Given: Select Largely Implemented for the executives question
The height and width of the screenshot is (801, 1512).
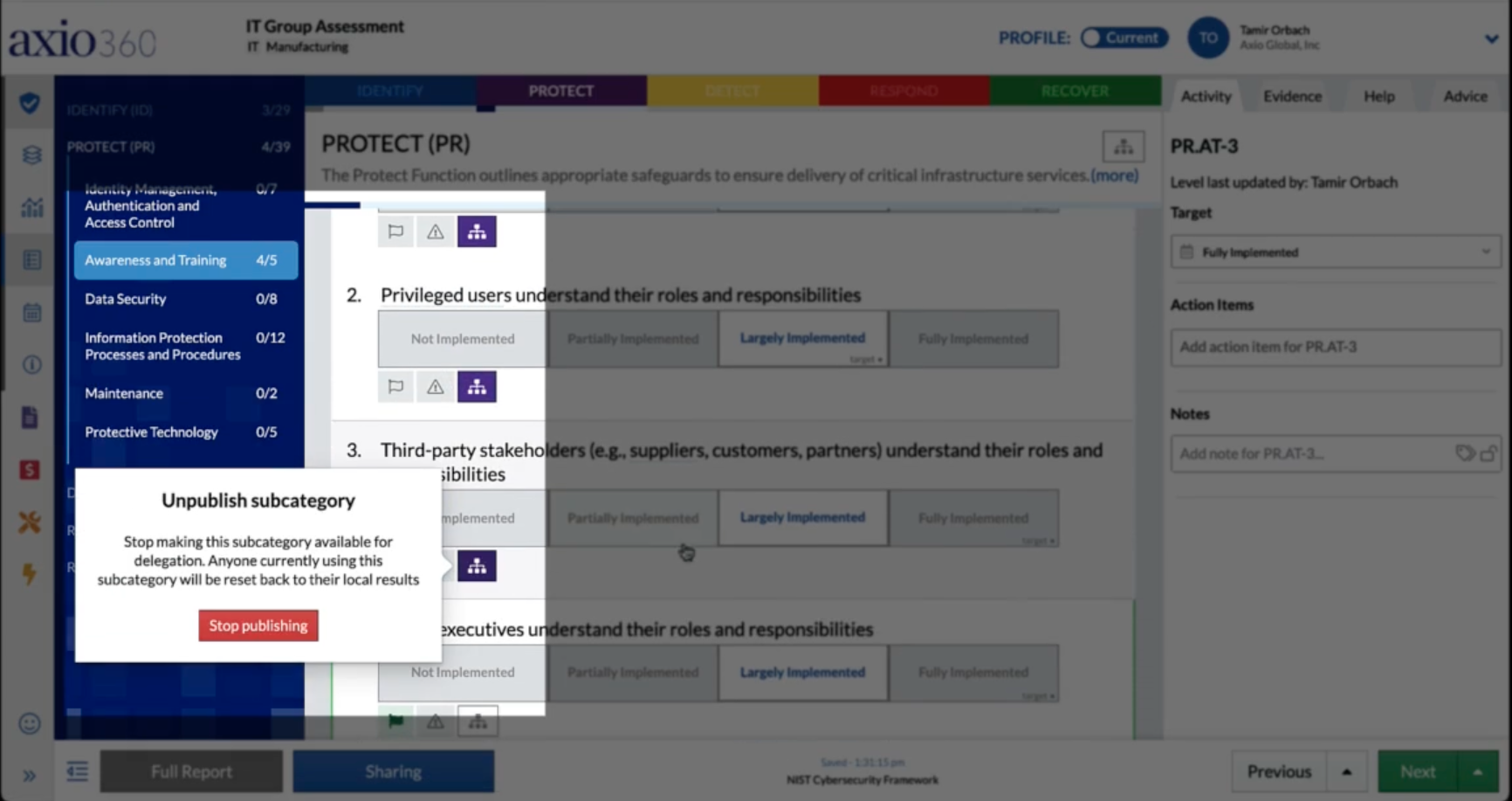Looking at the screenshot, I should (x=803, y=673).
